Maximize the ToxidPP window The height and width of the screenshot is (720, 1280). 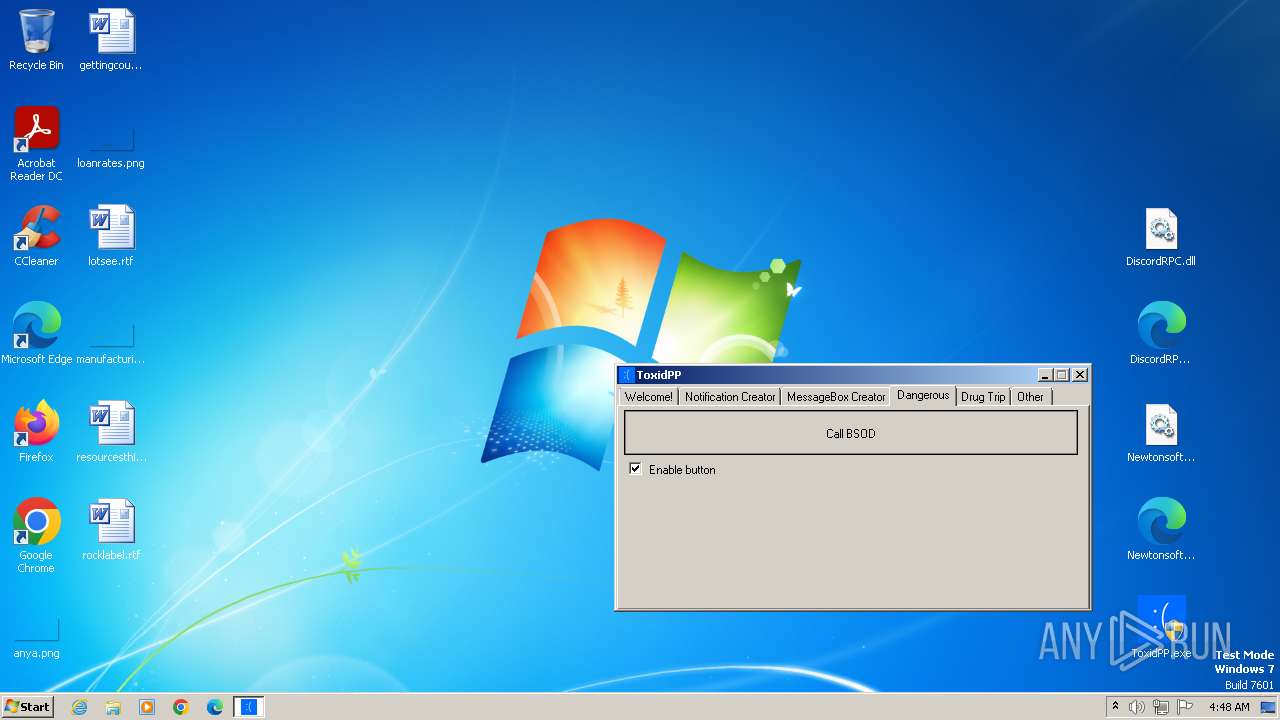click(x=1062, y=375)
